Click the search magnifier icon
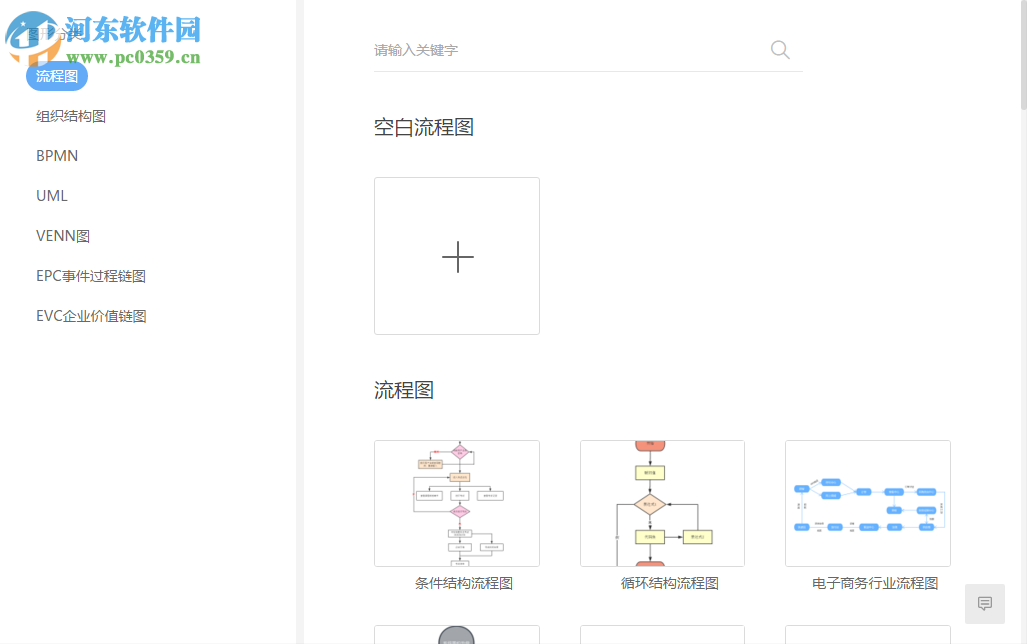The width and height of the screenshot is (1027, 644). click(779, 49)
